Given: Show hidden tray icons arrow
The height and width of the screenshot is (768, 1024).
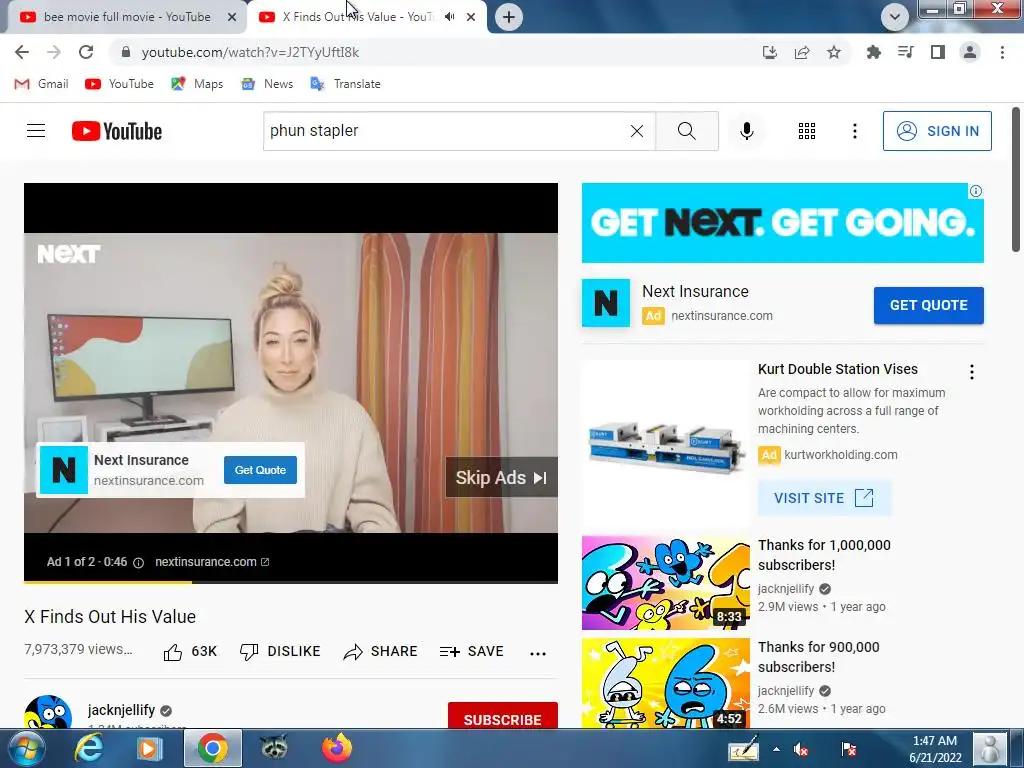Looking at the screenshot, I should [776, 749].
